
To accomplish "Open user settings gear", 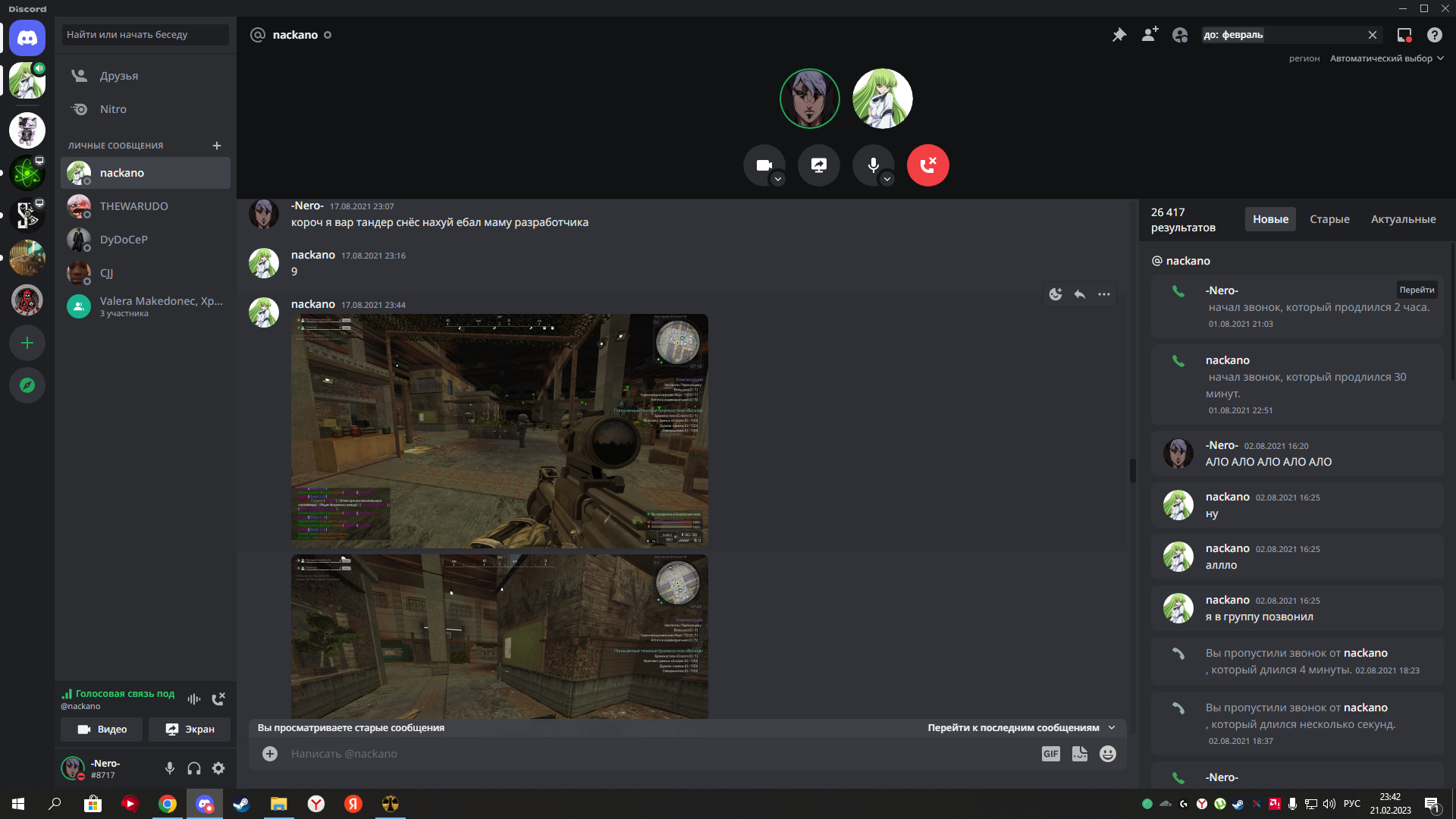I will click(x=218, y=768).
